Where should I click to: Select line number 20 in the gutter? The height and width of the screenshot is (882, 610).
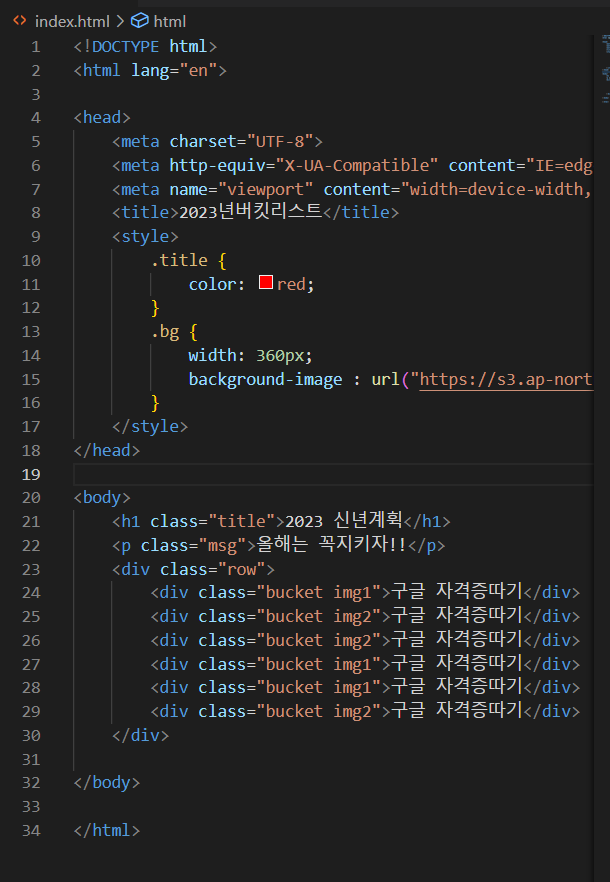(x=32, y=498)
